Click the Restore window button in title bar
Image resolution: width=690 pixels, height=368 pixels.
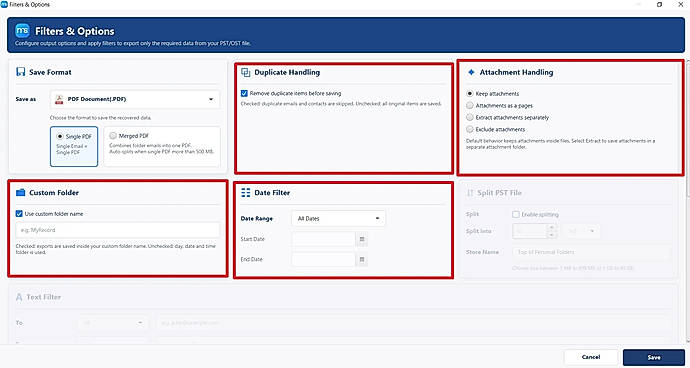click(x=659, y=4)
